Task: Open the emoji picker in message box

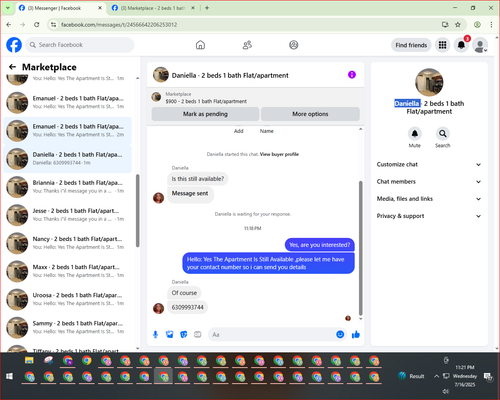Action: pyautogui.click(x=340, y=334)
